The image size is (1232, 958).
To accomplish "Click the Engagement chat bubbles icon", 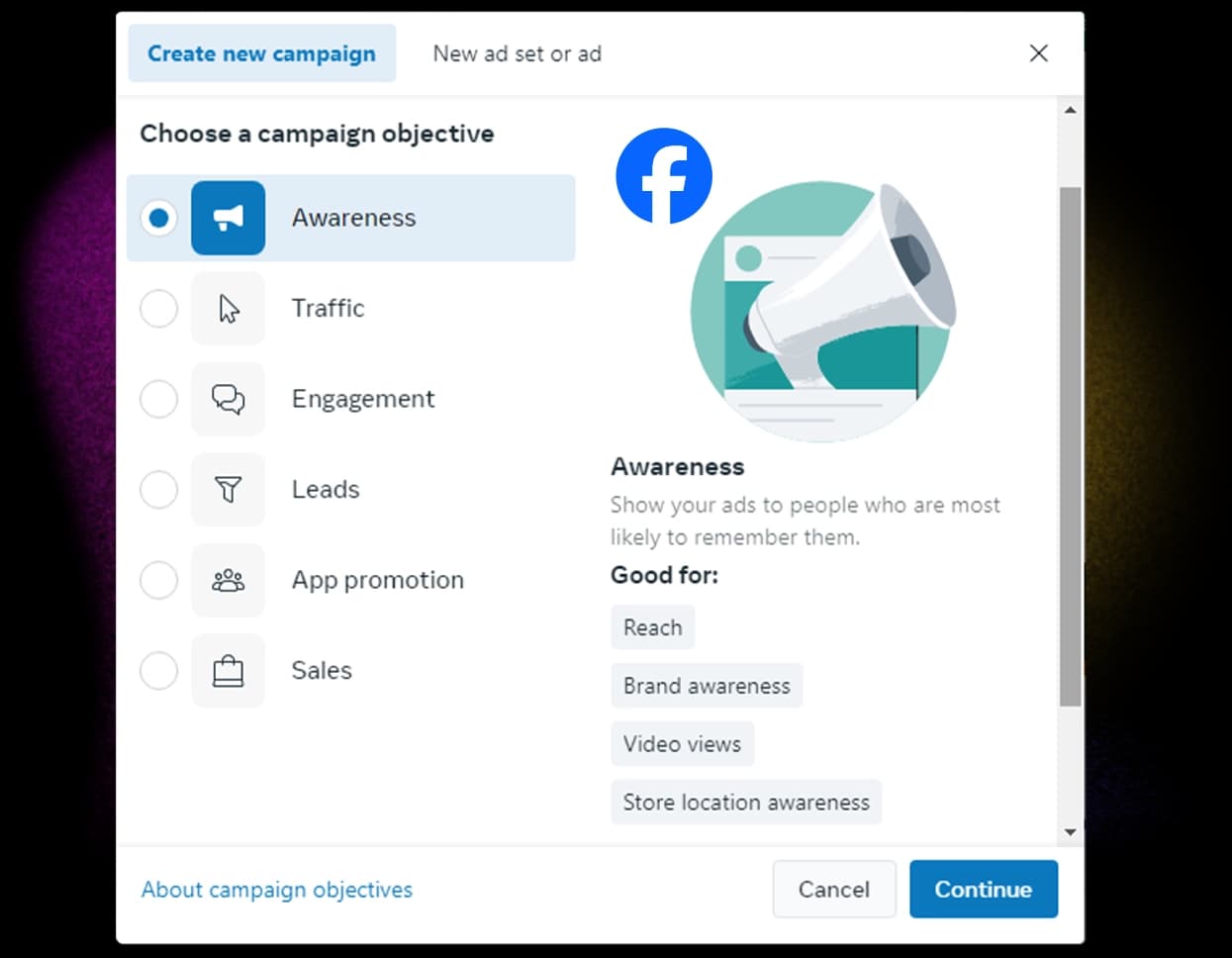I will coord(228,399).
